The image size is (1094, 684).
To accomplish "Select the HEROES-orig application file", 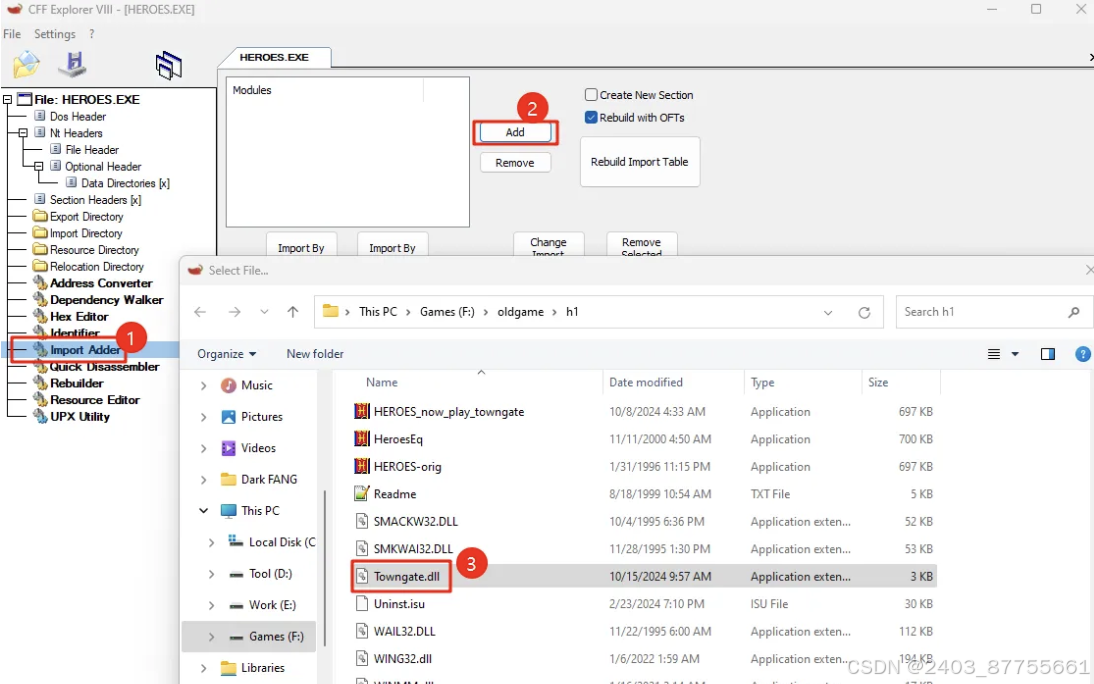I will 407,466.
